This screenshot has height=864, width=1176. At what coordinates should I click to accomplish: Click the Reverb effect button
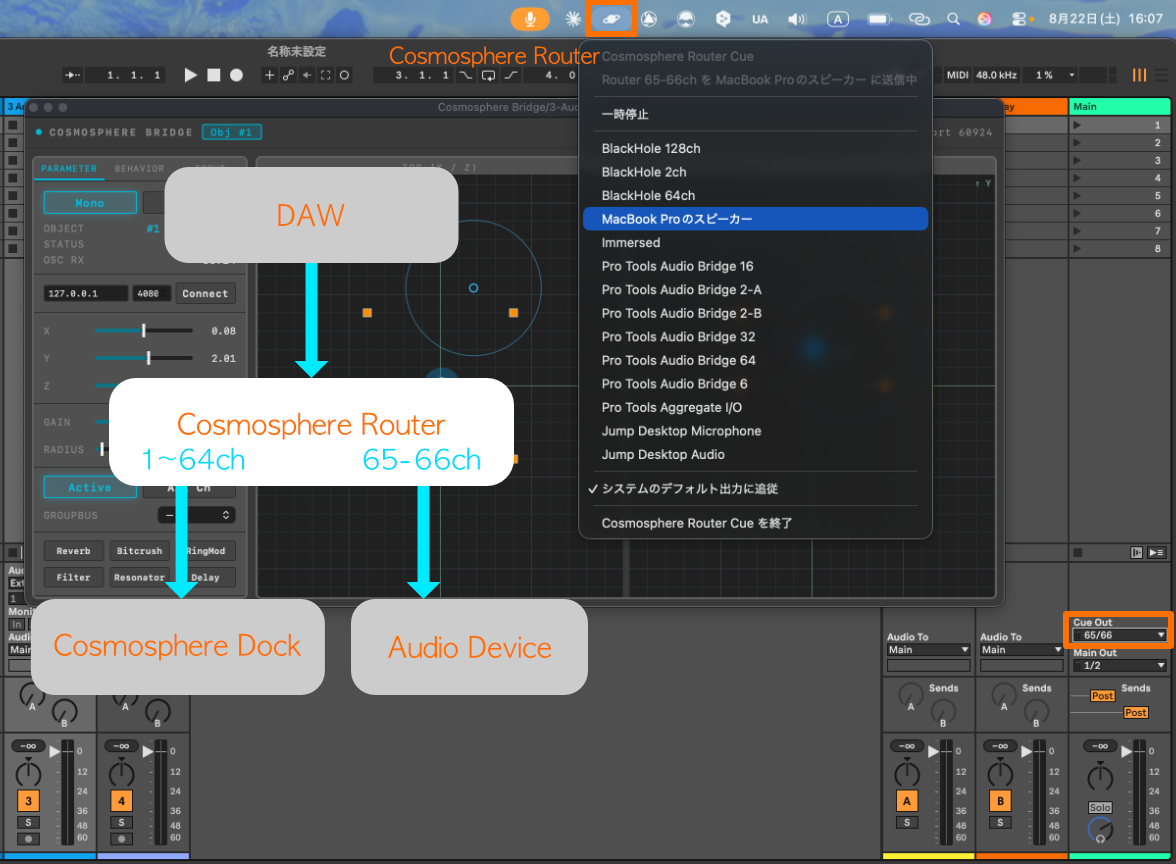click(x=74, y=550)
